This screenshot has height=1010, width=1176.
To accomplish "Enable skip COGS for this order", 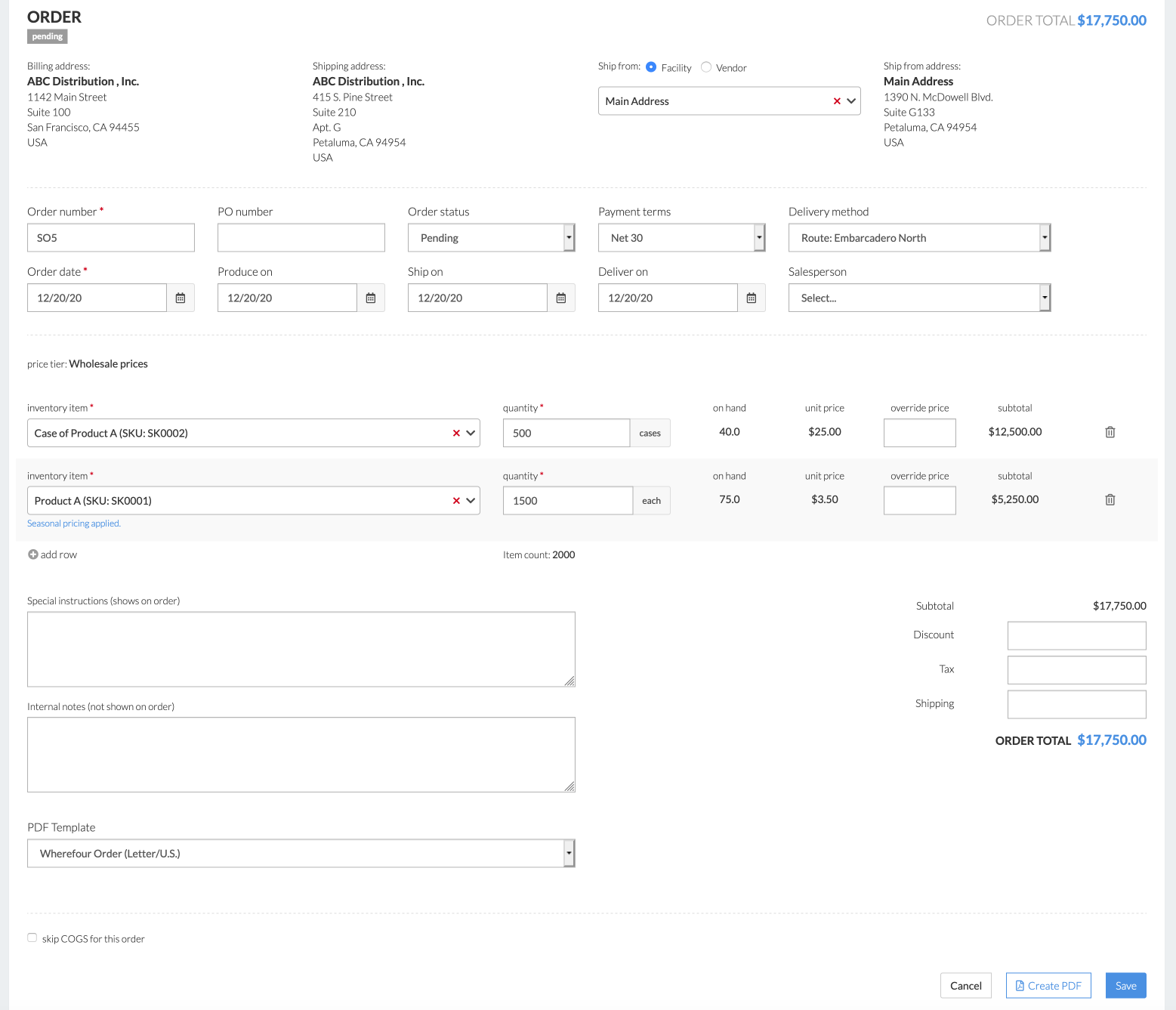I will point(32,938).
